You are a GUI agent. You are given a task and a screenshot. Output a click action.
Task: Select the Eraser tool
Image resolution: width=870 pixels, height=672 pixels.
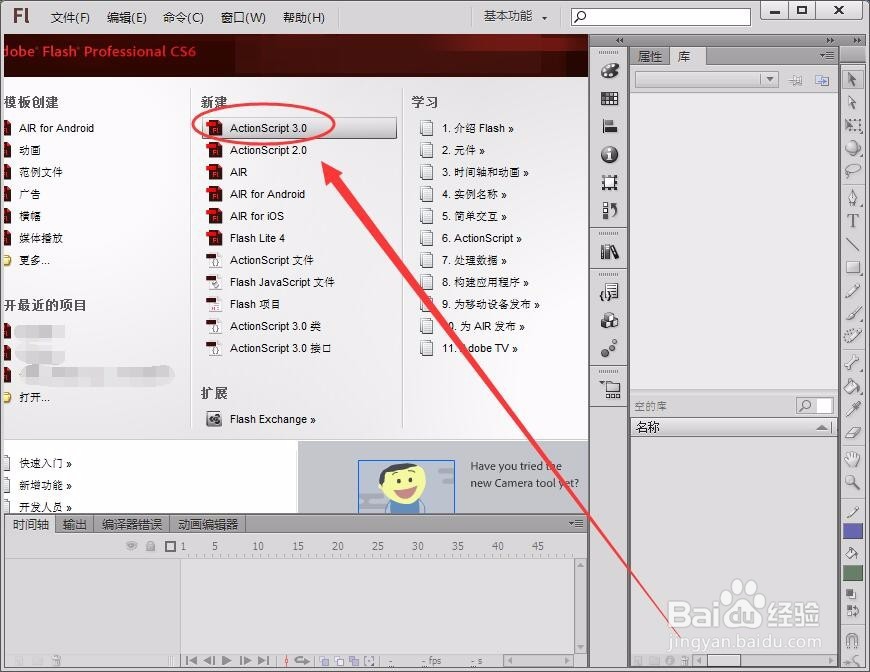tap(852, 432)
